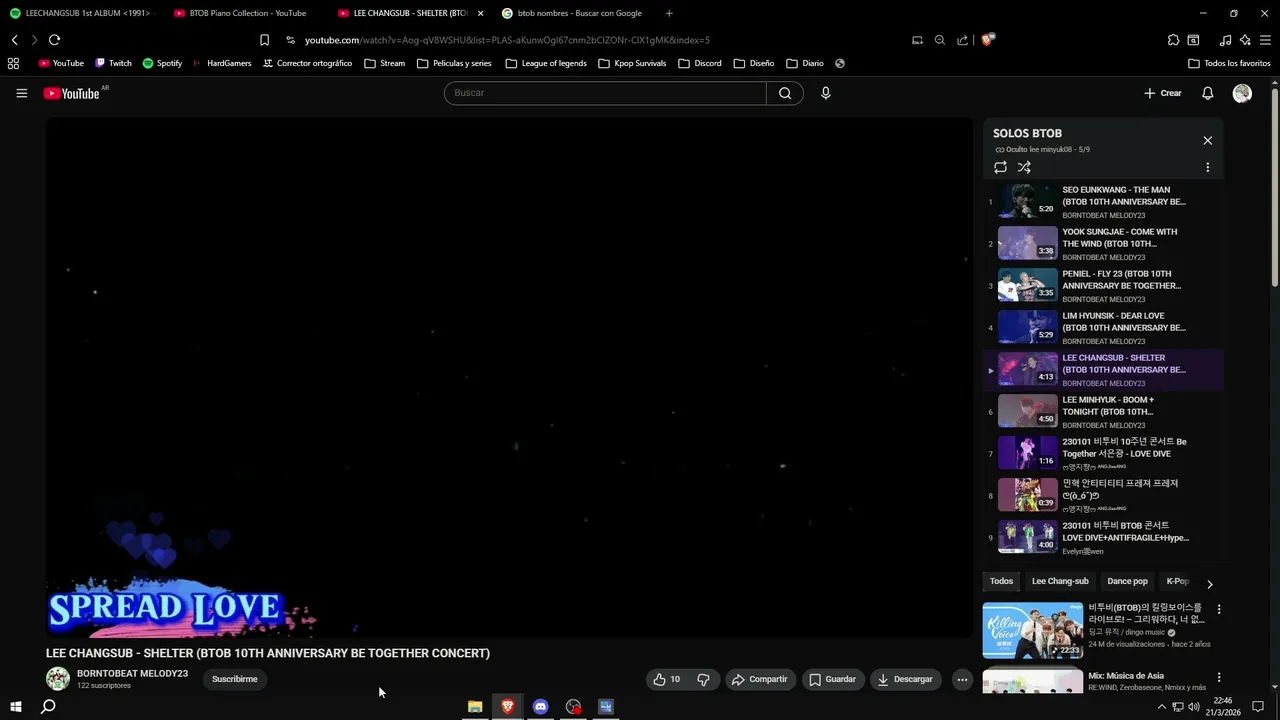Play LIM HYUNSIK - DEAR LOVE playlist item
This screenshot has height=720, width=1280.
point(1103,328)
